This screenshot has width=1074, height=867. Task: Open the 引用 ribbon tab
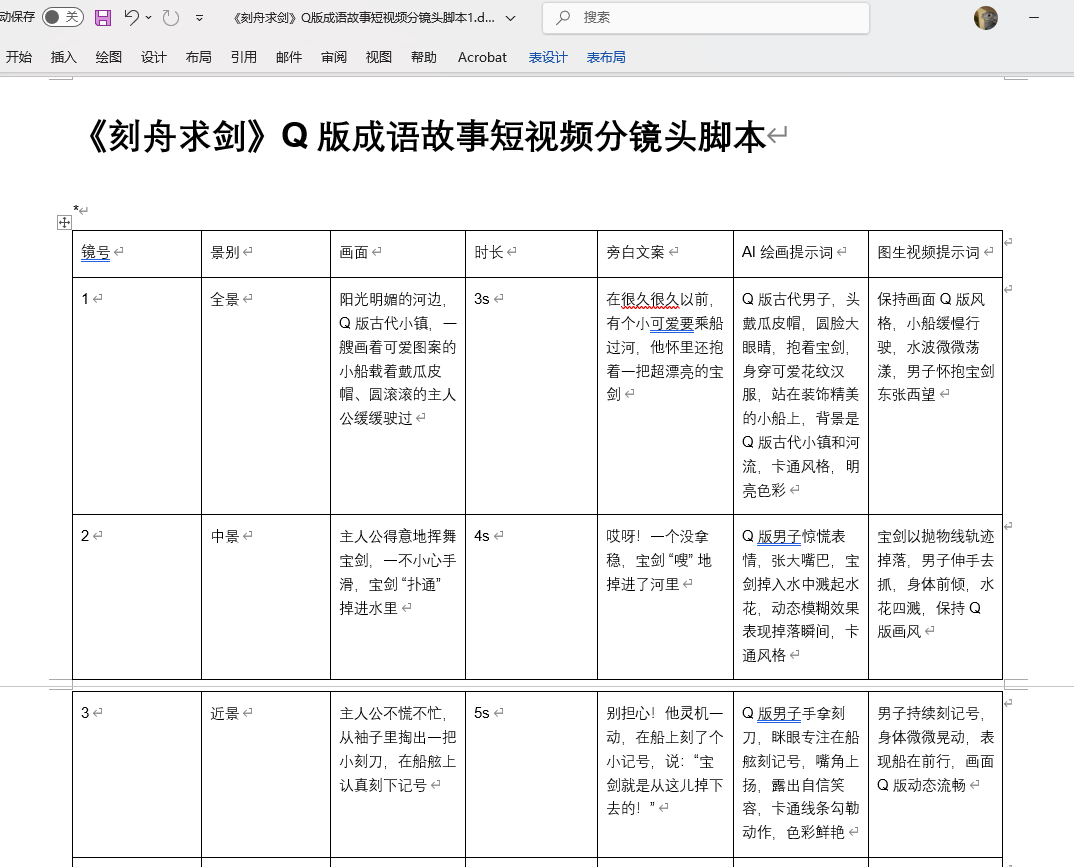(x=244, y=58)
